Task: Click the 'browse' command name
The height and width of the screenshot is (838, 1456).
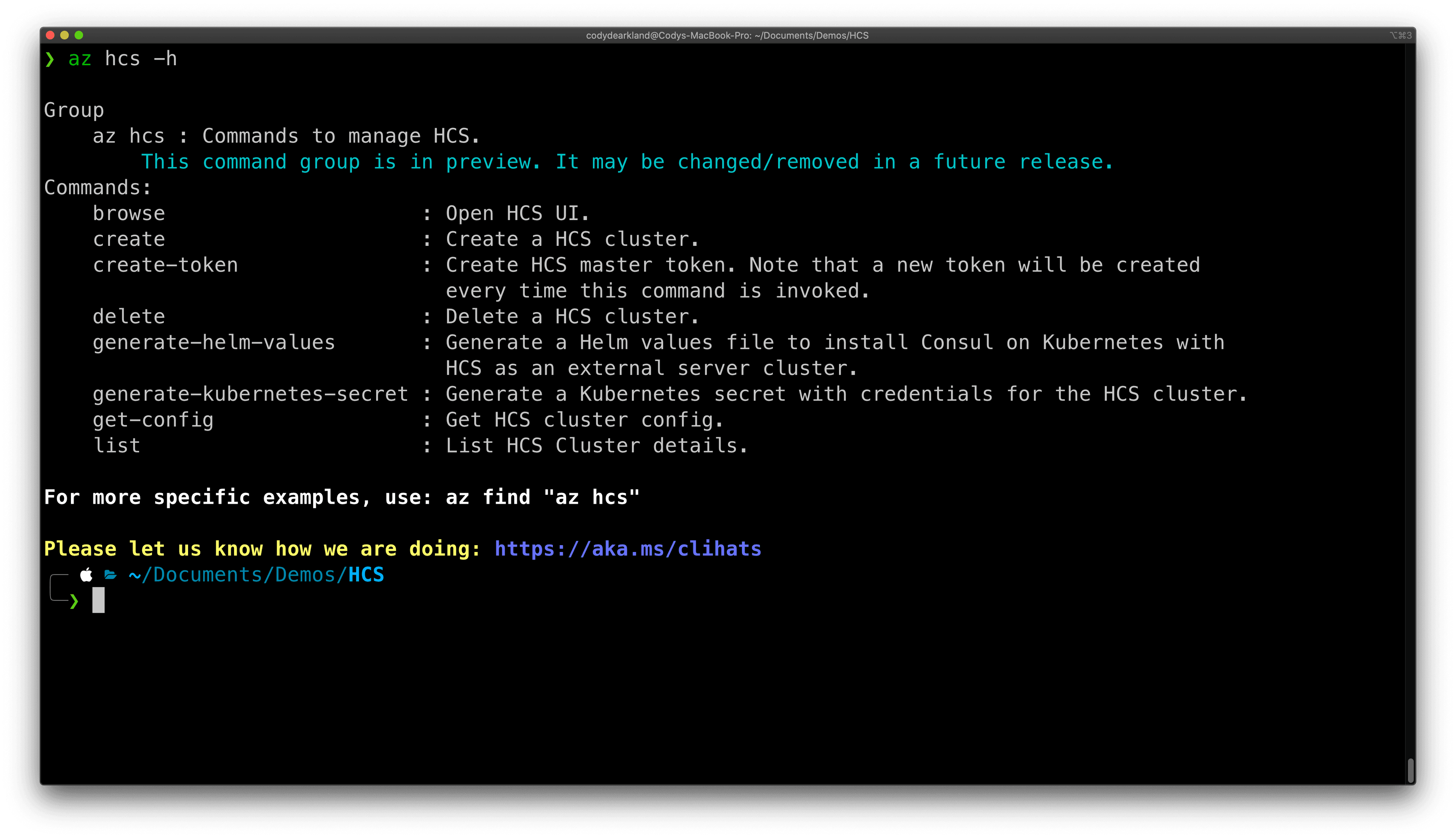Action: click(x=129, y=214)
